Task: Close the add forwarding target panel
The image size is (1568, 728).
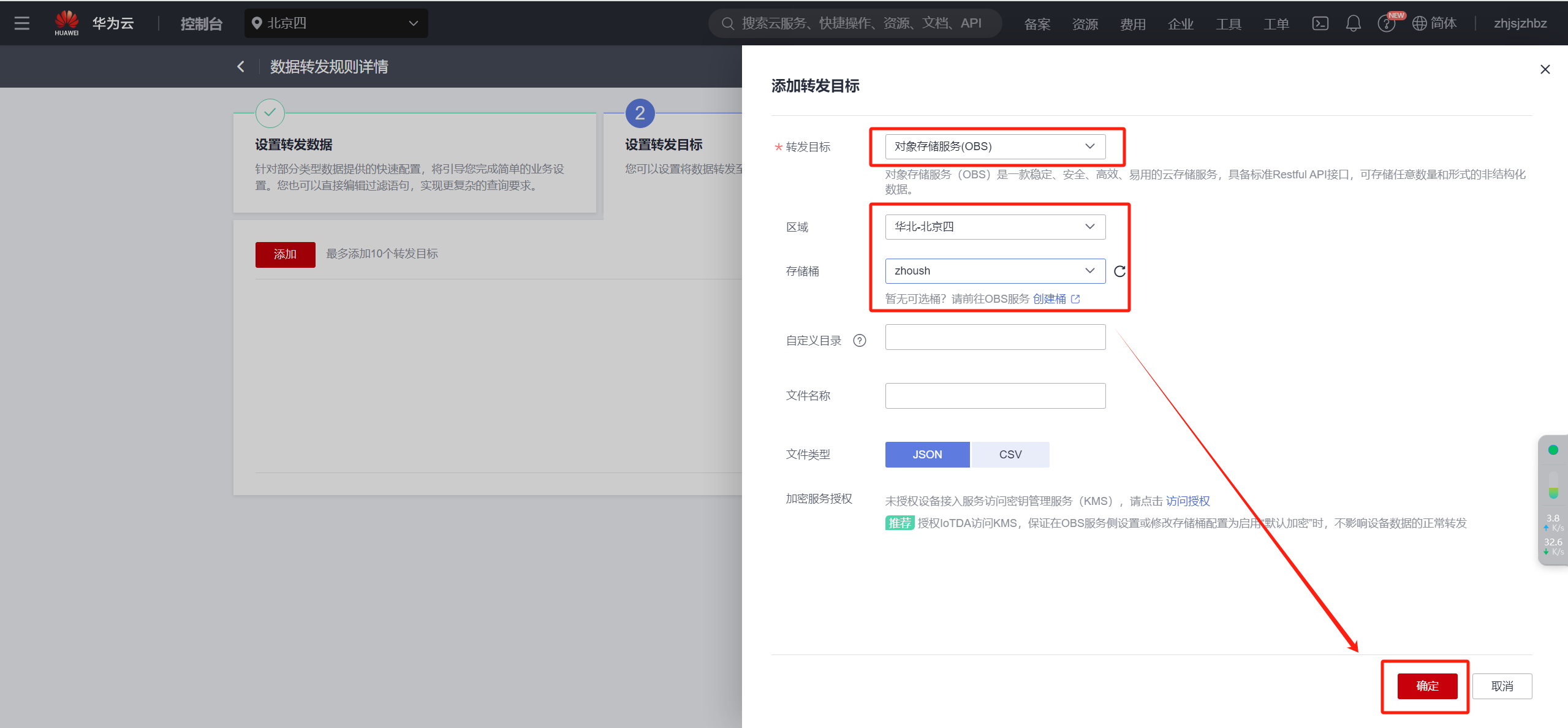Action: tap(1545, 69)
